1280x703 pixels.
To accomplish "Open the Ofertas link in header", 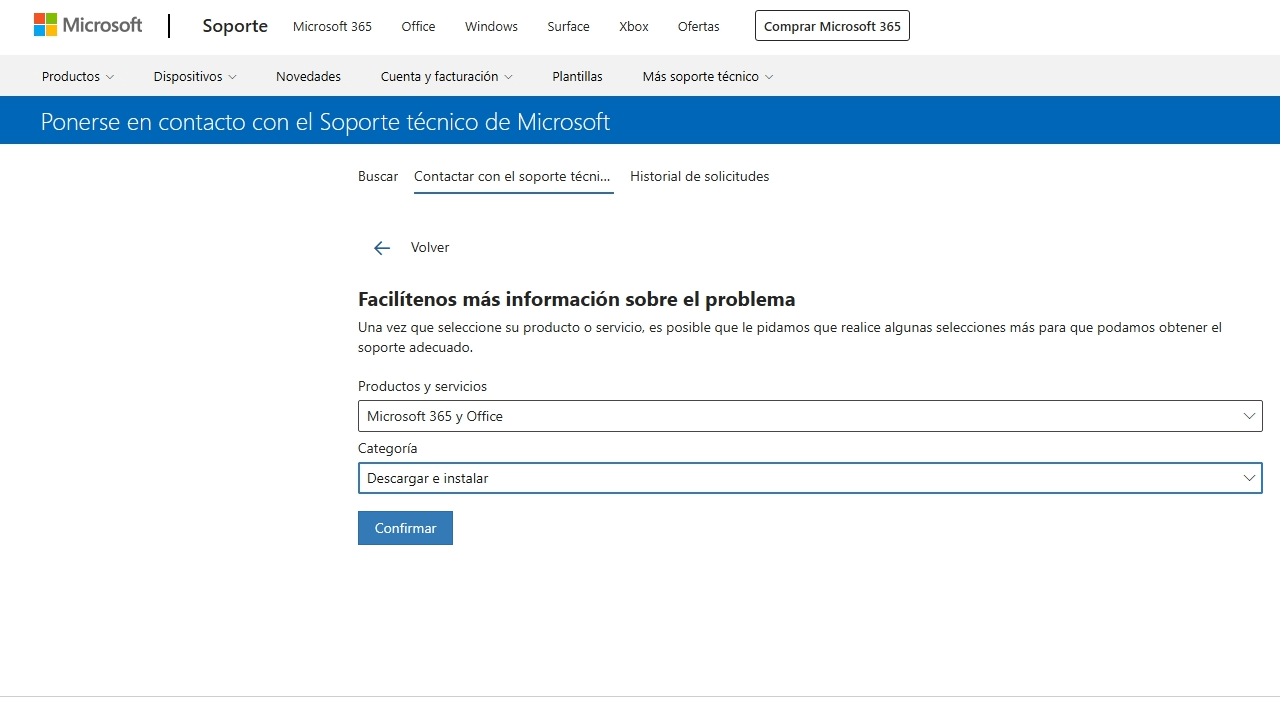I will 698,26.
